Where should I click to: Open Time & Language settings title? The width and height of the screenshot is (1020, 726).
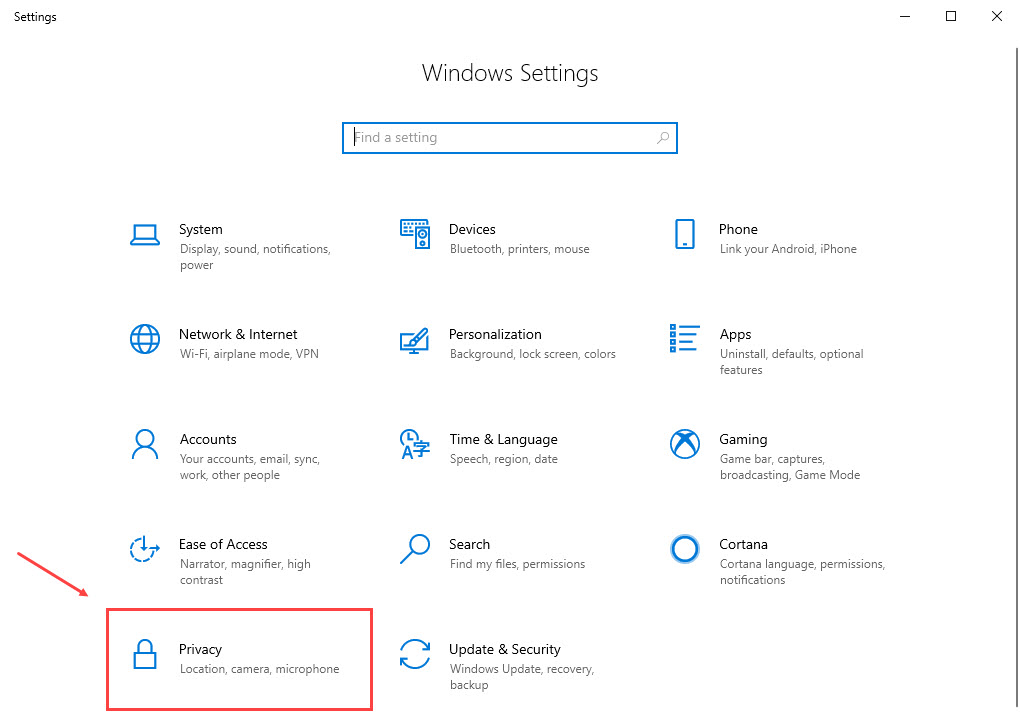pos(503,439)
